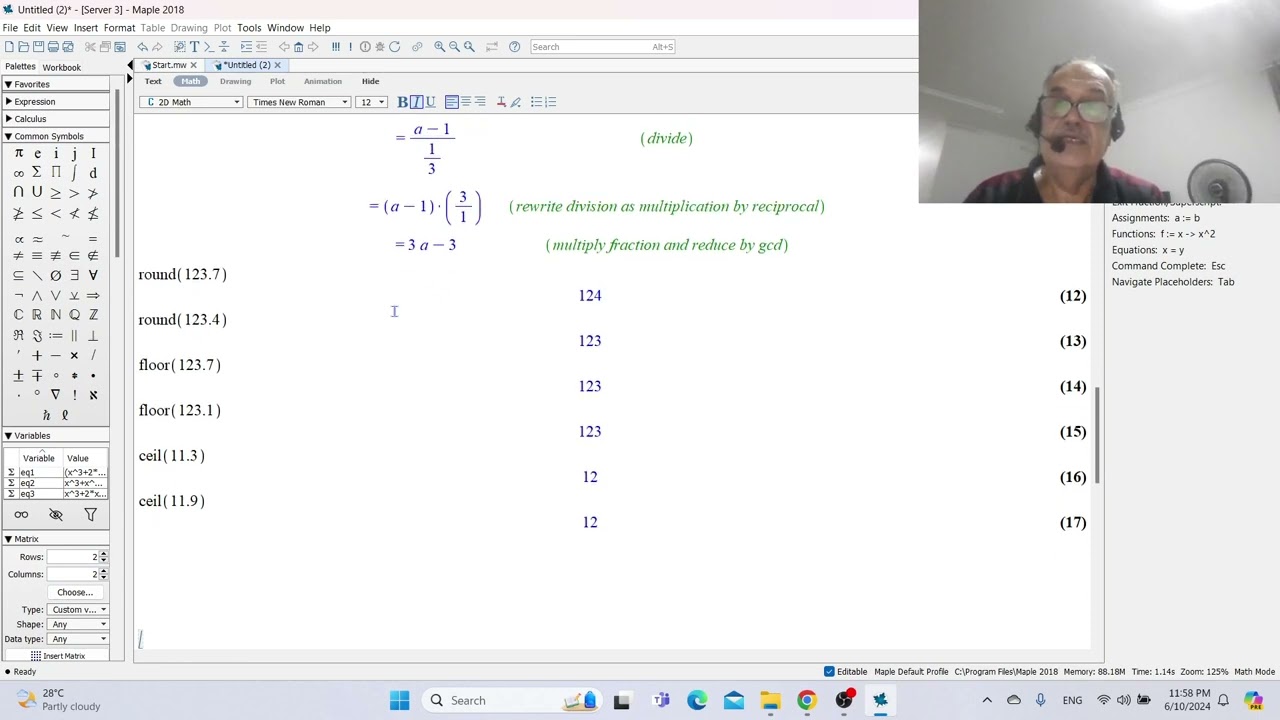Set right text alignment

479,102
